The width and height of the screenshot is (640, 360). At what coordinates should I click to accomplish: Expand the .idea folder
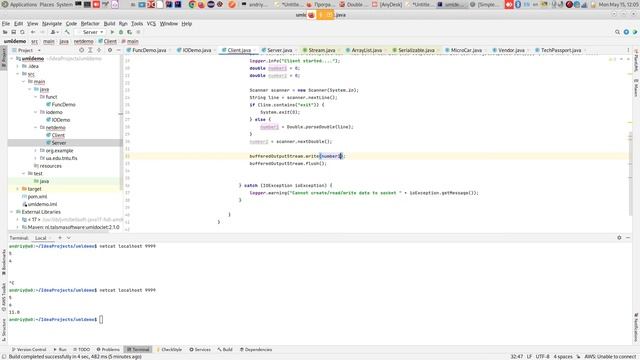(x=18, y=66)
